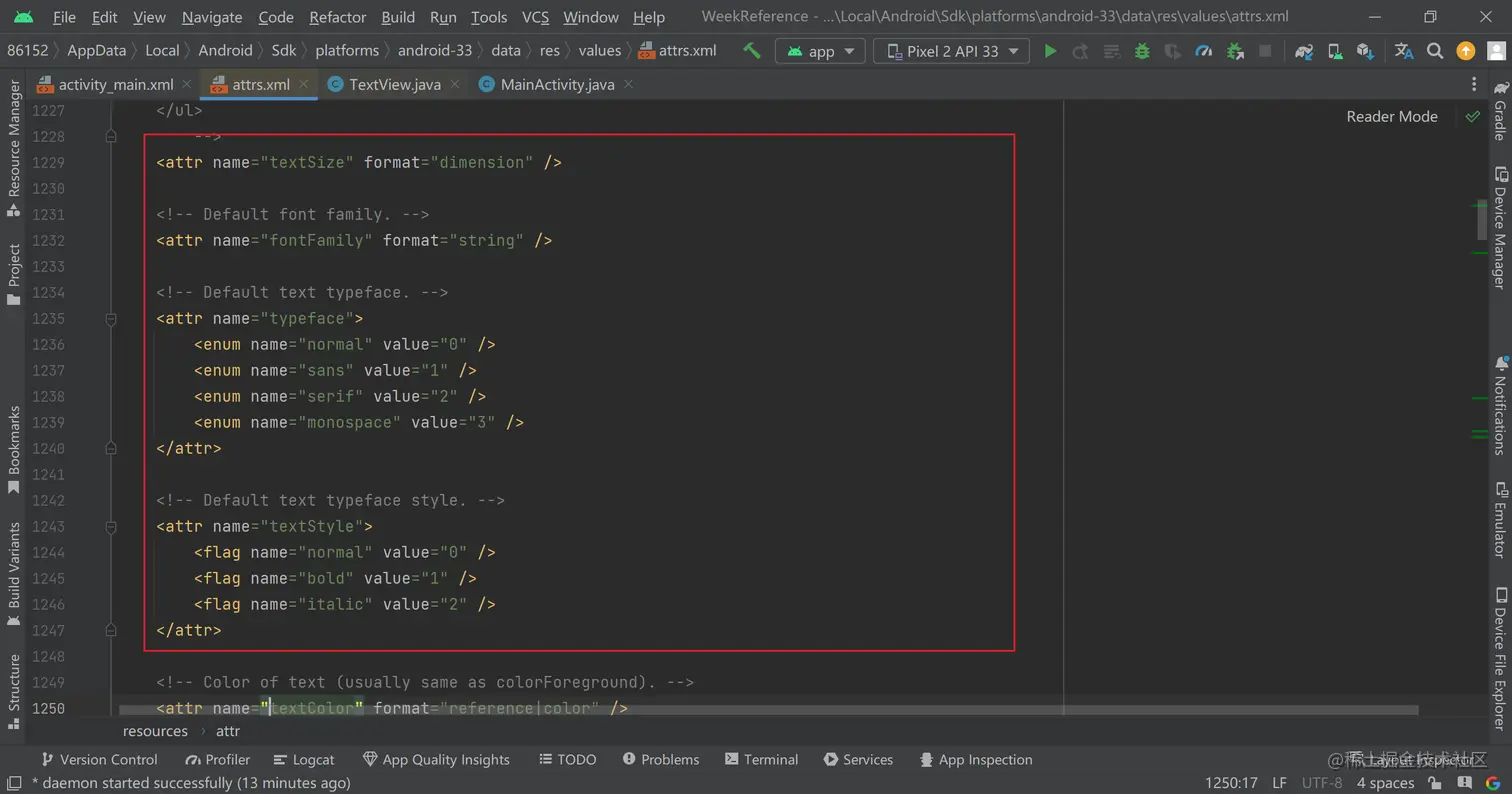Viewport: 1512px width, 794px height.
Task: Open the Refactor menu
Action: [338, 17]
